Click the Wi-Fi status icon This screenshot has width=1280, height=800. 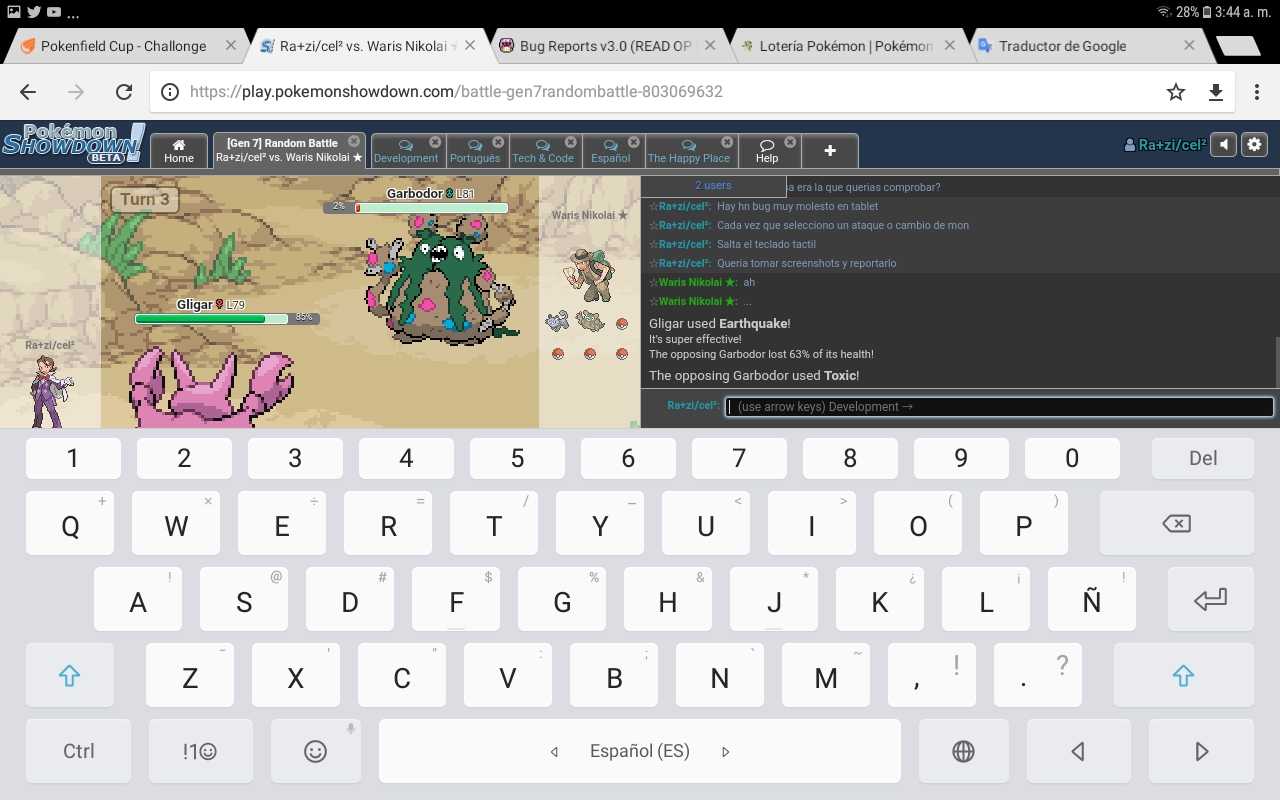(x=1163, y=12)
